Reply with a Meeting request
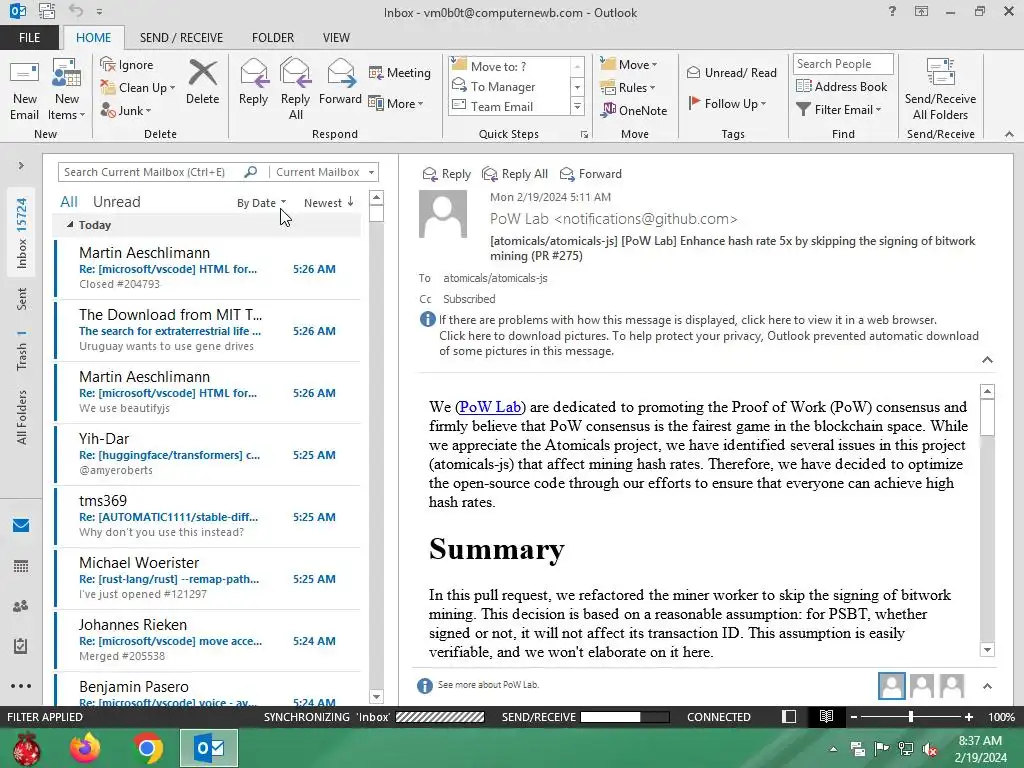The image size is (1024, 768). pyautogui.click(x=400, y=72)
